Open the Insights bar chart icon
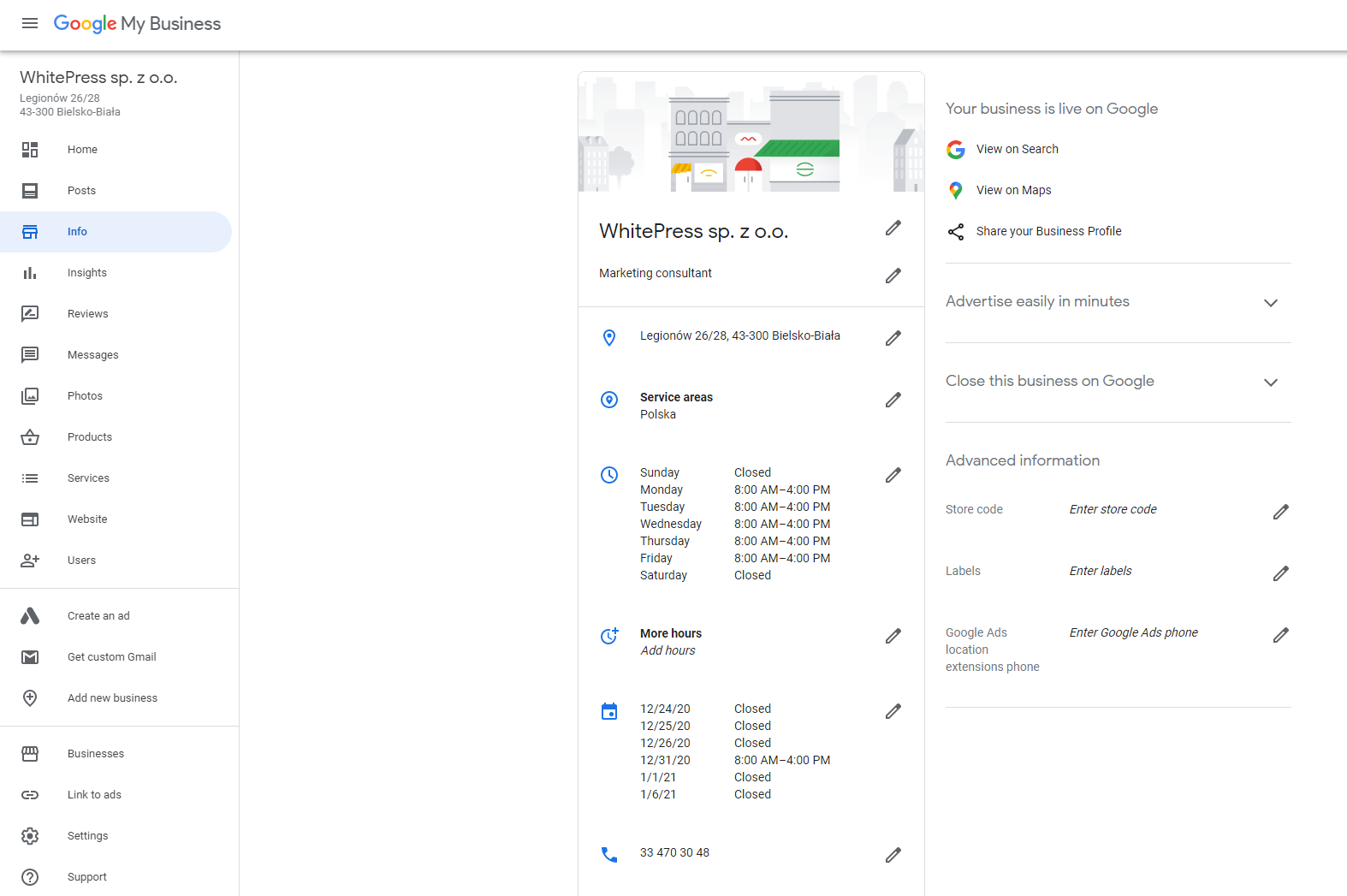The image size is (1347, 896). click(30, 273)
